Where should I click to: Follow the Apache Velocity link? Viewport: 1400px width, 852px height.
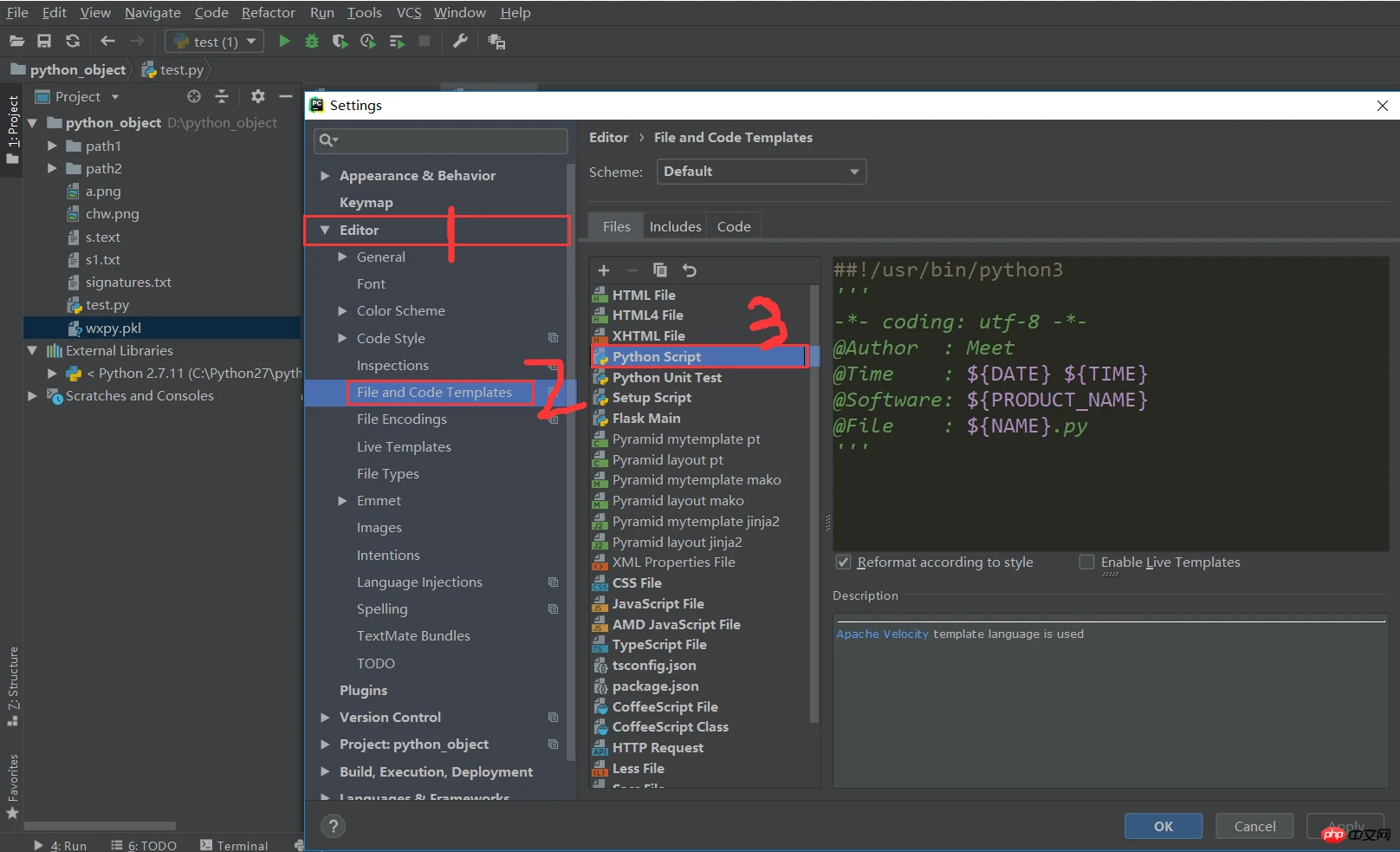click(x=882, y=634)
